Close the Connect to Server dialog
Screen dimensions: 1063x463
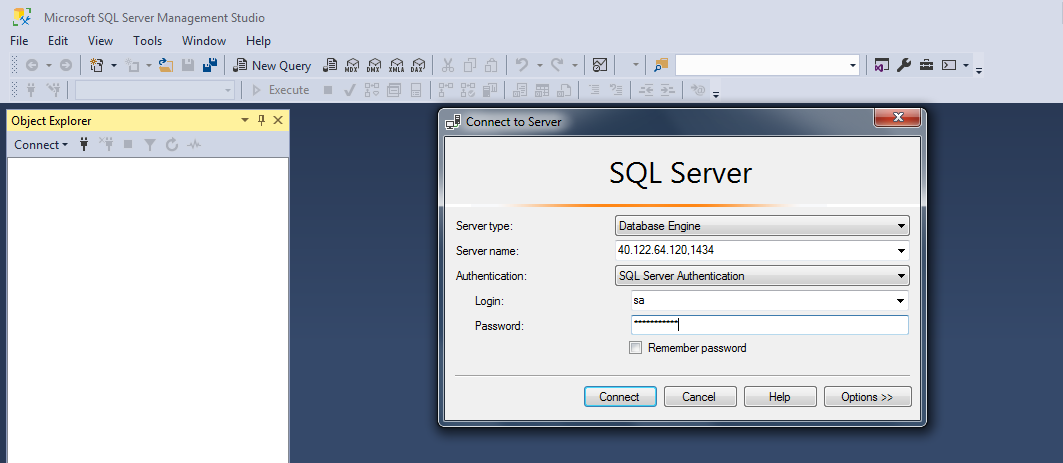click(x=898, y=117)
